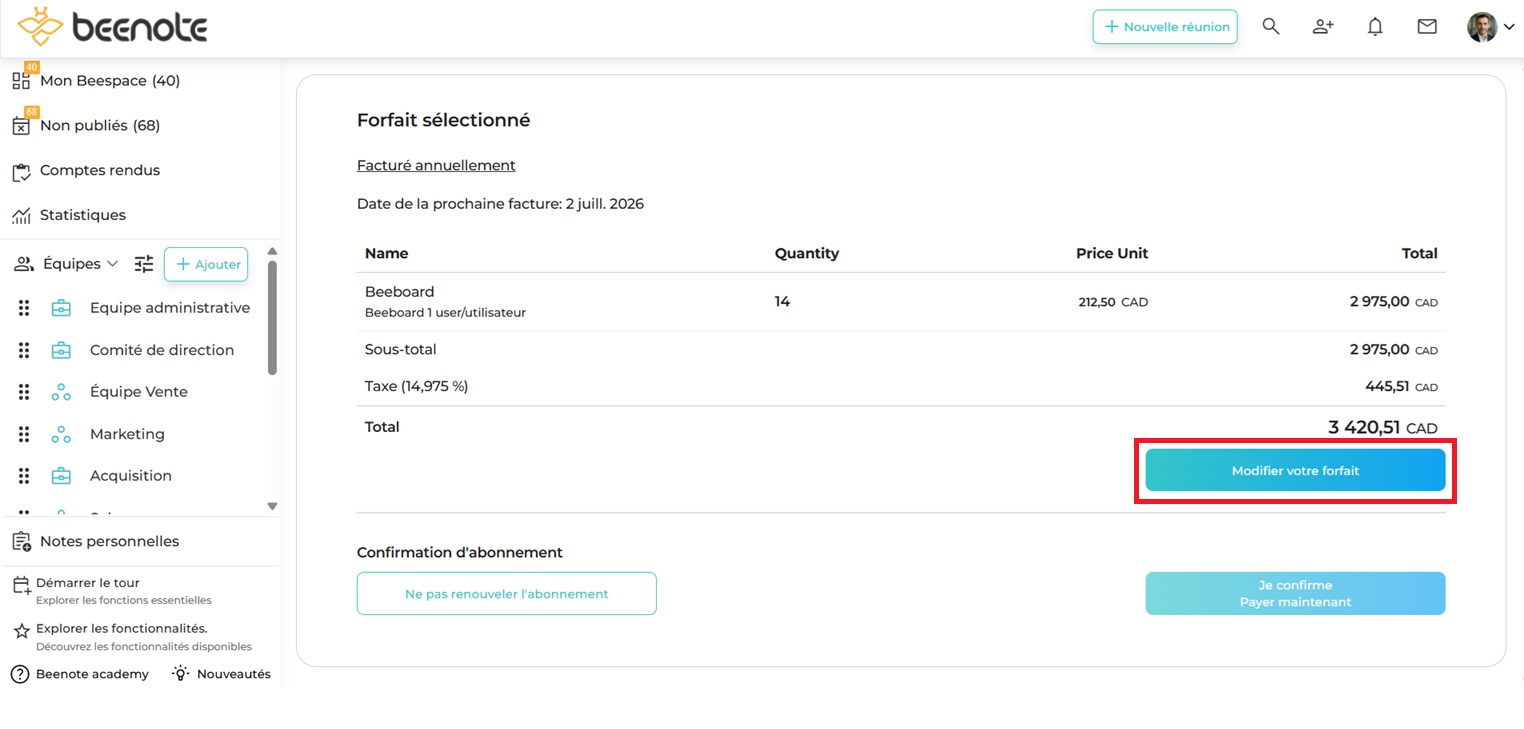Click the Modifier votre forfait button
1524x729 pixels.
(x=1295, y=470)
